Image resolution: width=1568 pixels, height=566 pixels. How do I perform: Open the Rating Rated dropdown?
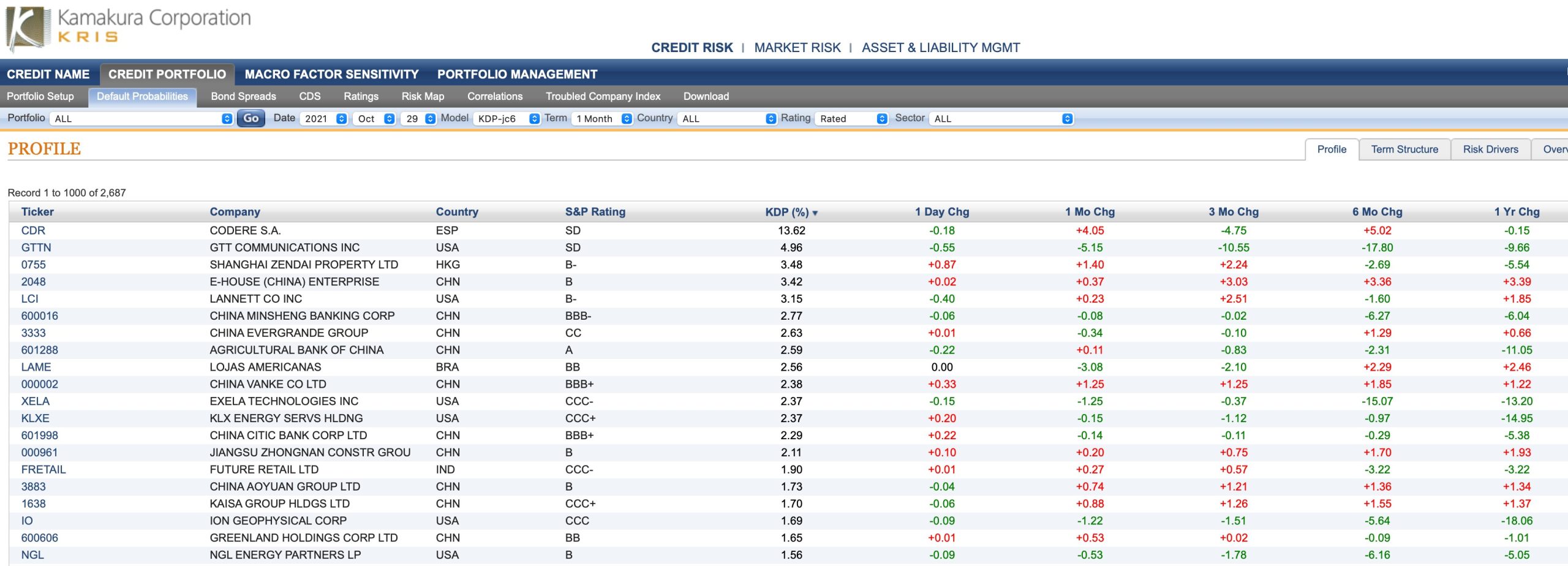point(851,119)
